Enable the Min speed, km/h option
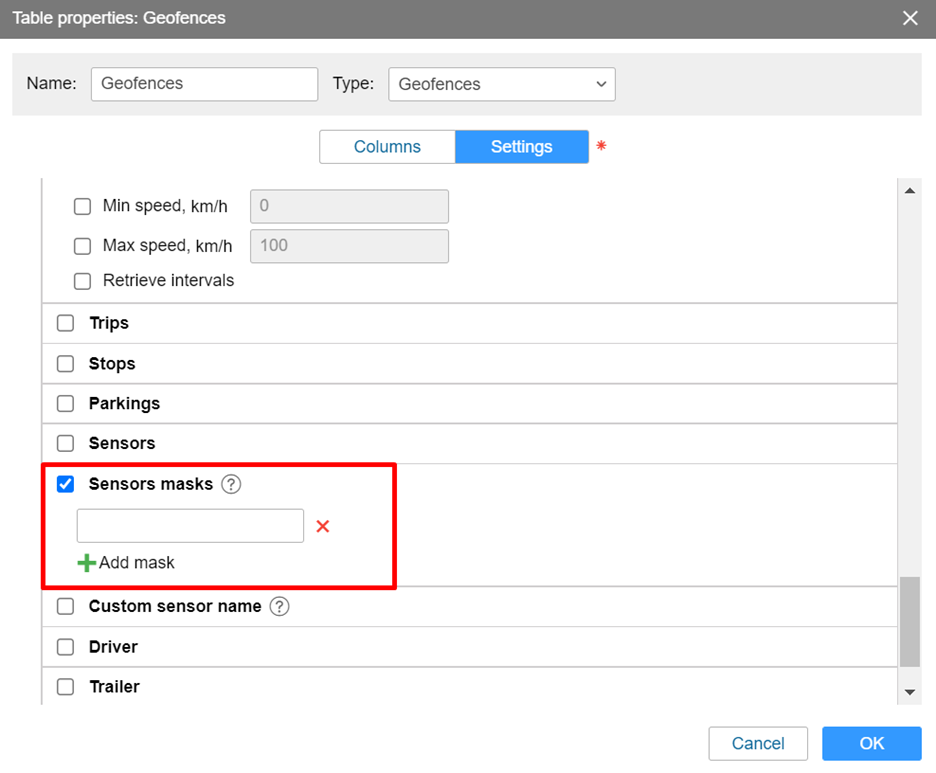This screenshot has width=936, height=773. pyautogui.click(x=83, y=207)
